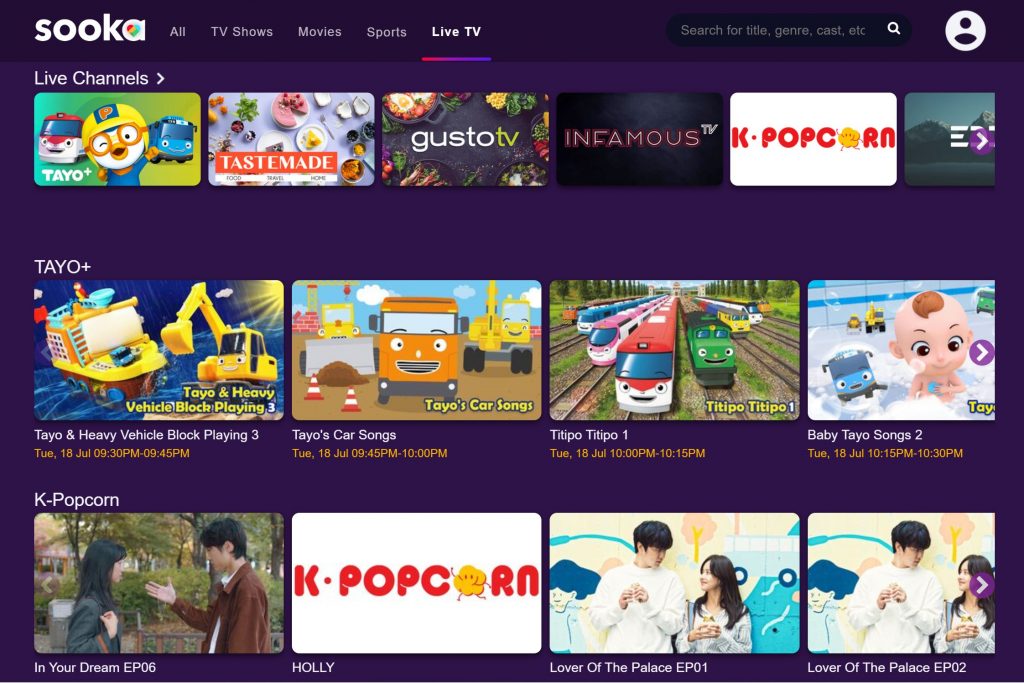This screenshot has height=683, width=1024.
Task: Open Lover Of The Palace EP01 thumbnail
Action: (675, 583)
